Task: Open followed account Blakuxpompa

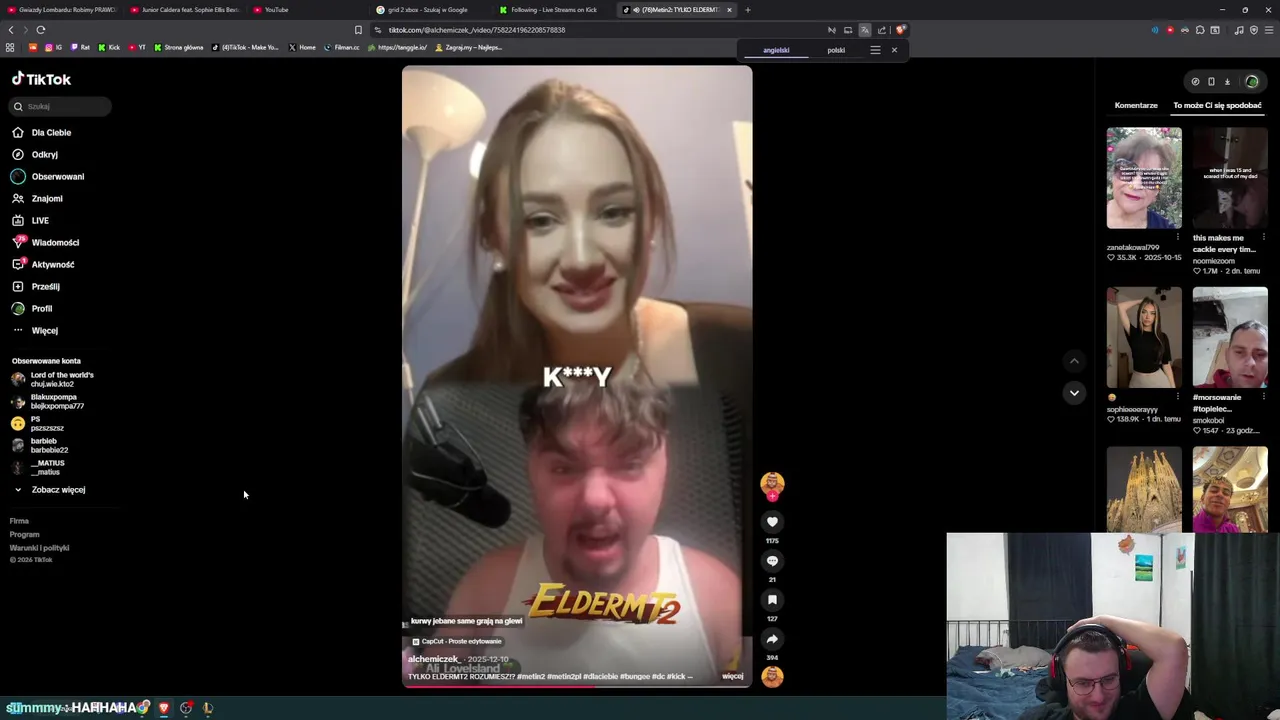Action: coord(47,401)
